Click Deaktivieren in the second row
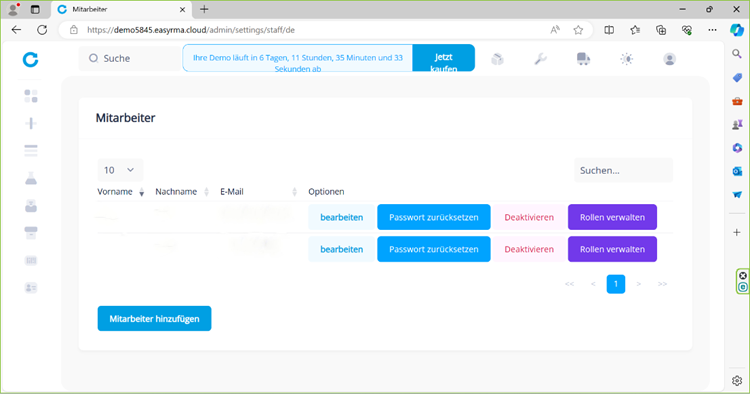This screenshot has height=394, width=750. pos(529,249)
